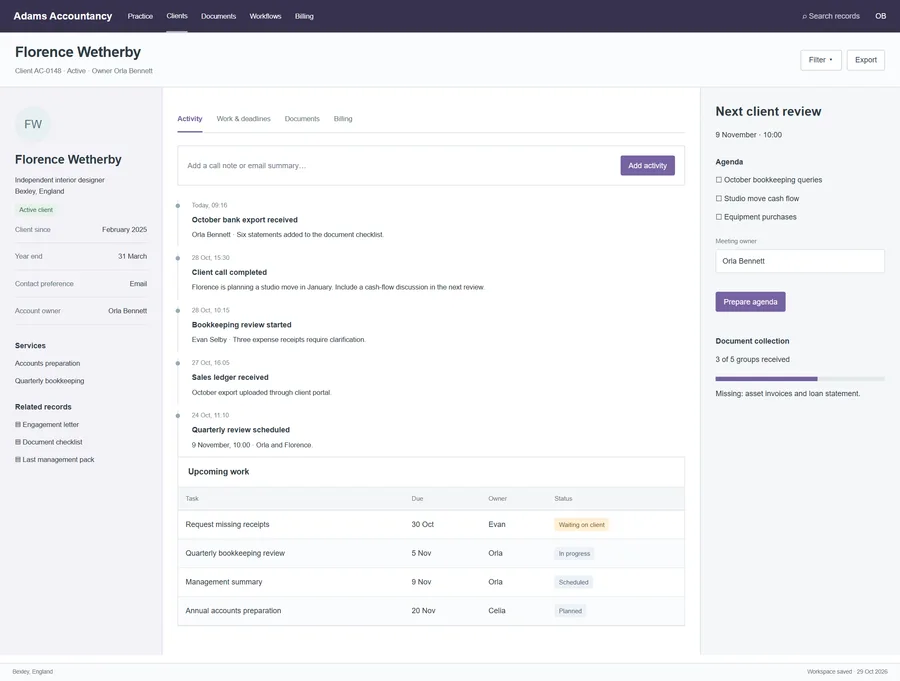This screenshot has height=681, width=900.
Task: Open the Filter dropdown
Action: click(x=821, y=60)
